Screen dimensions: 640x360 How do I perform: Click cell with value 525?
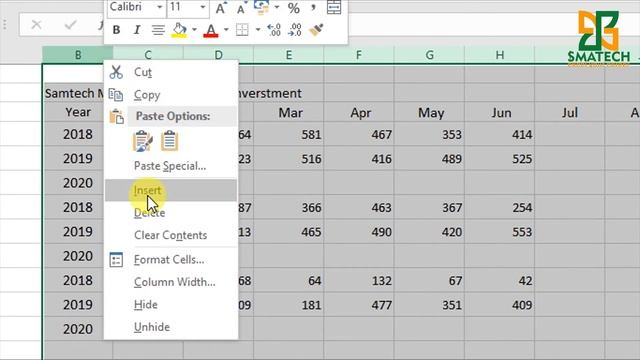500,159
